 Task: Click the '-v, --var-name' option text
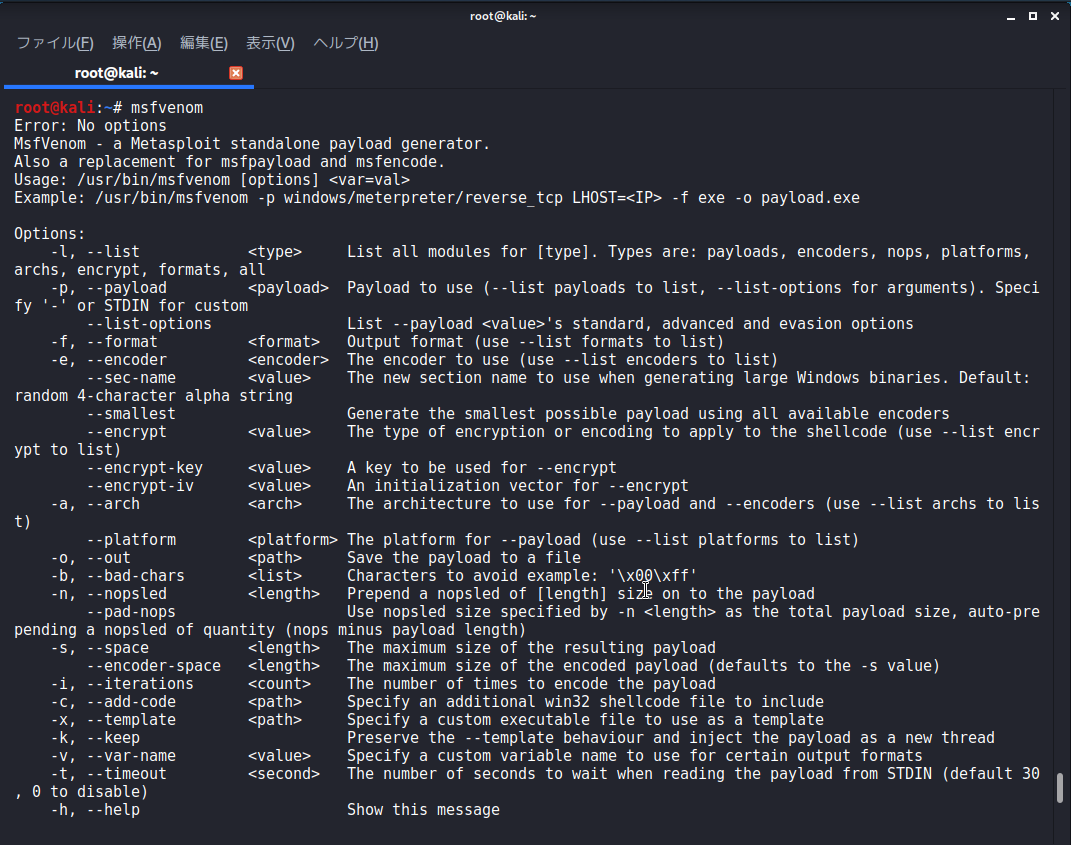click(113, 756)
